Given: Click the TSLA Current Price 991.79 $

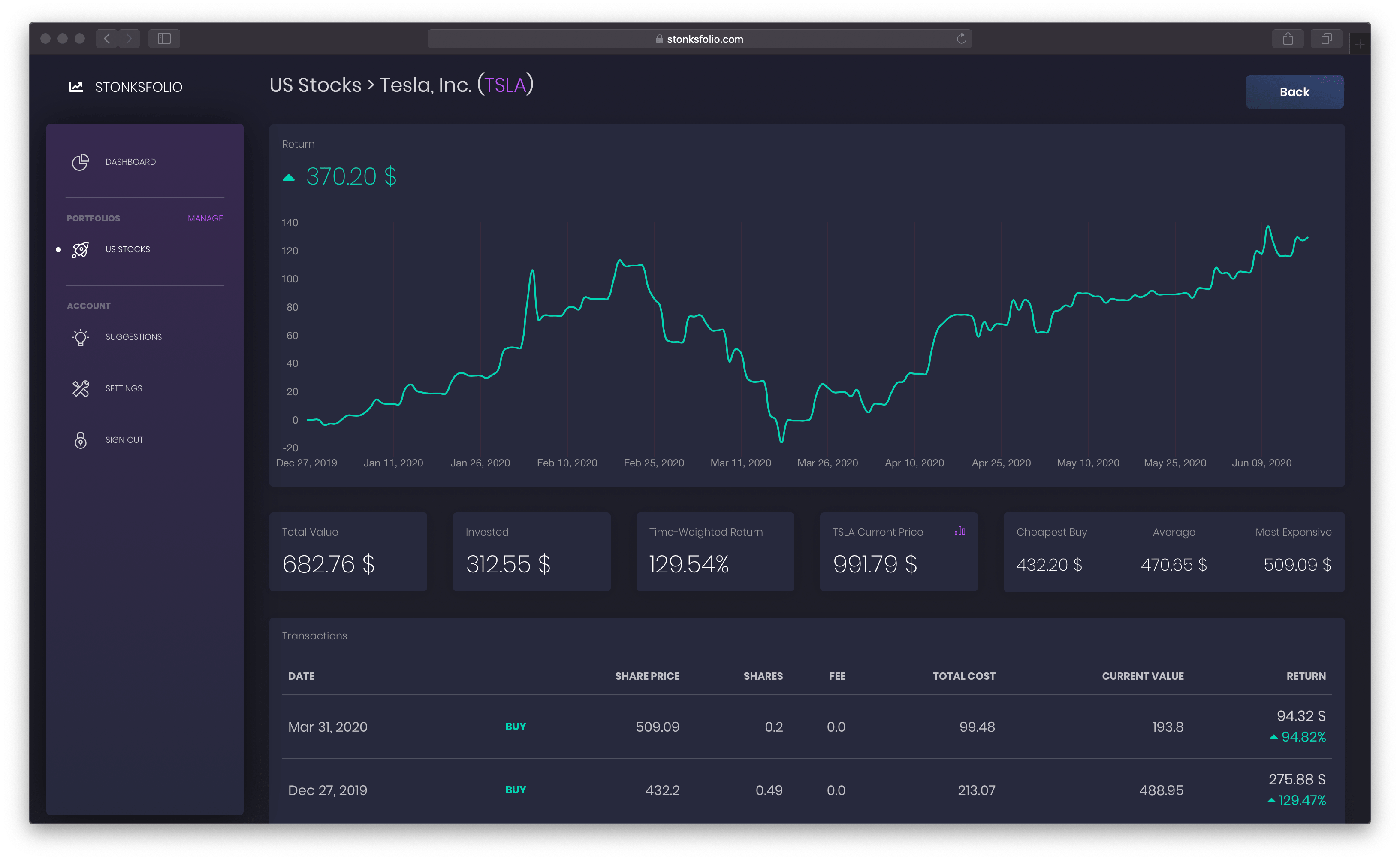Looking at the screenshot, I should click(x=875, y=564).
